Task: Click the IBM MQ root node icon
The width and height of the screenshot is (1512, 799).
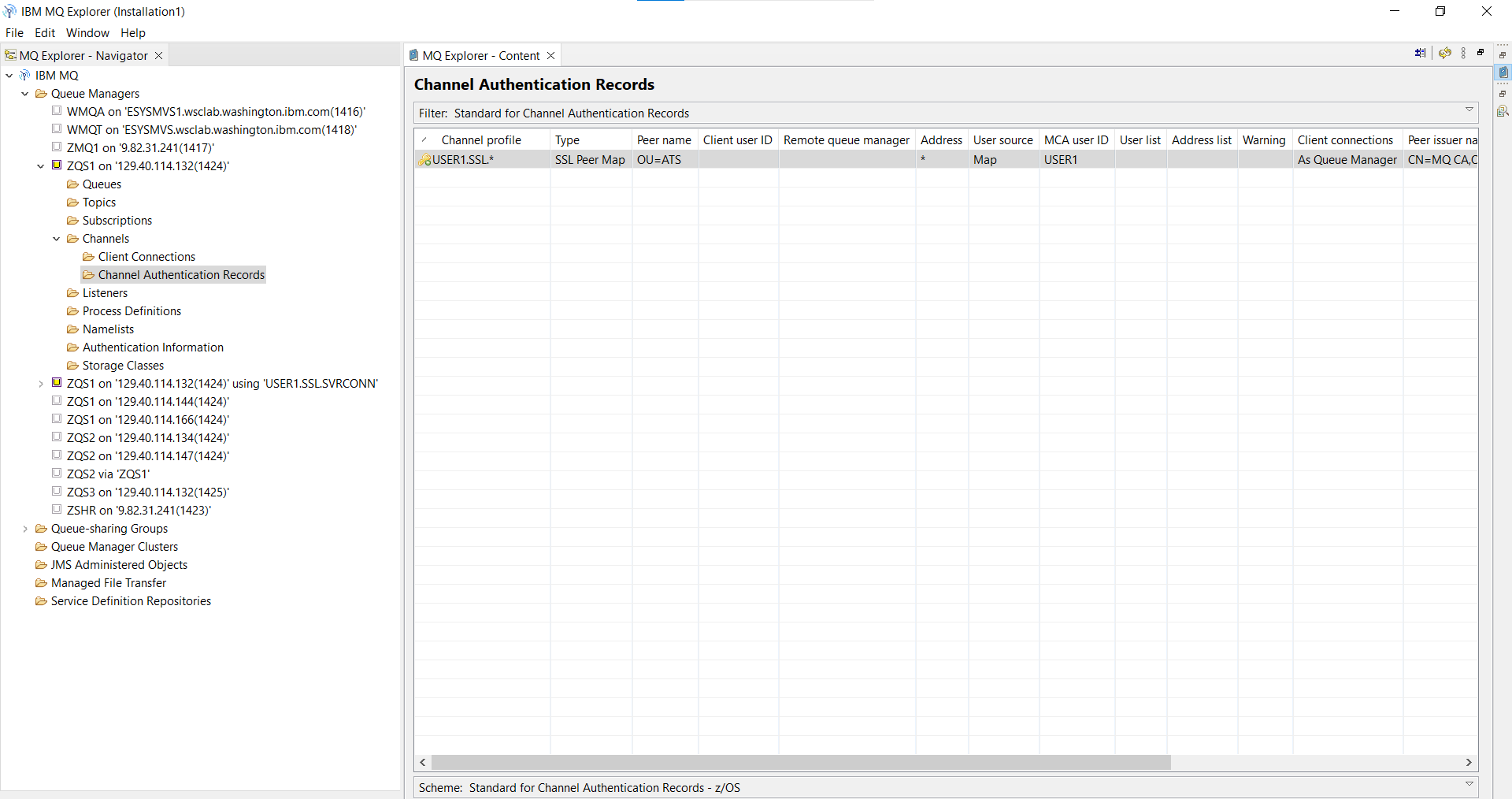Action: [25, 76]
